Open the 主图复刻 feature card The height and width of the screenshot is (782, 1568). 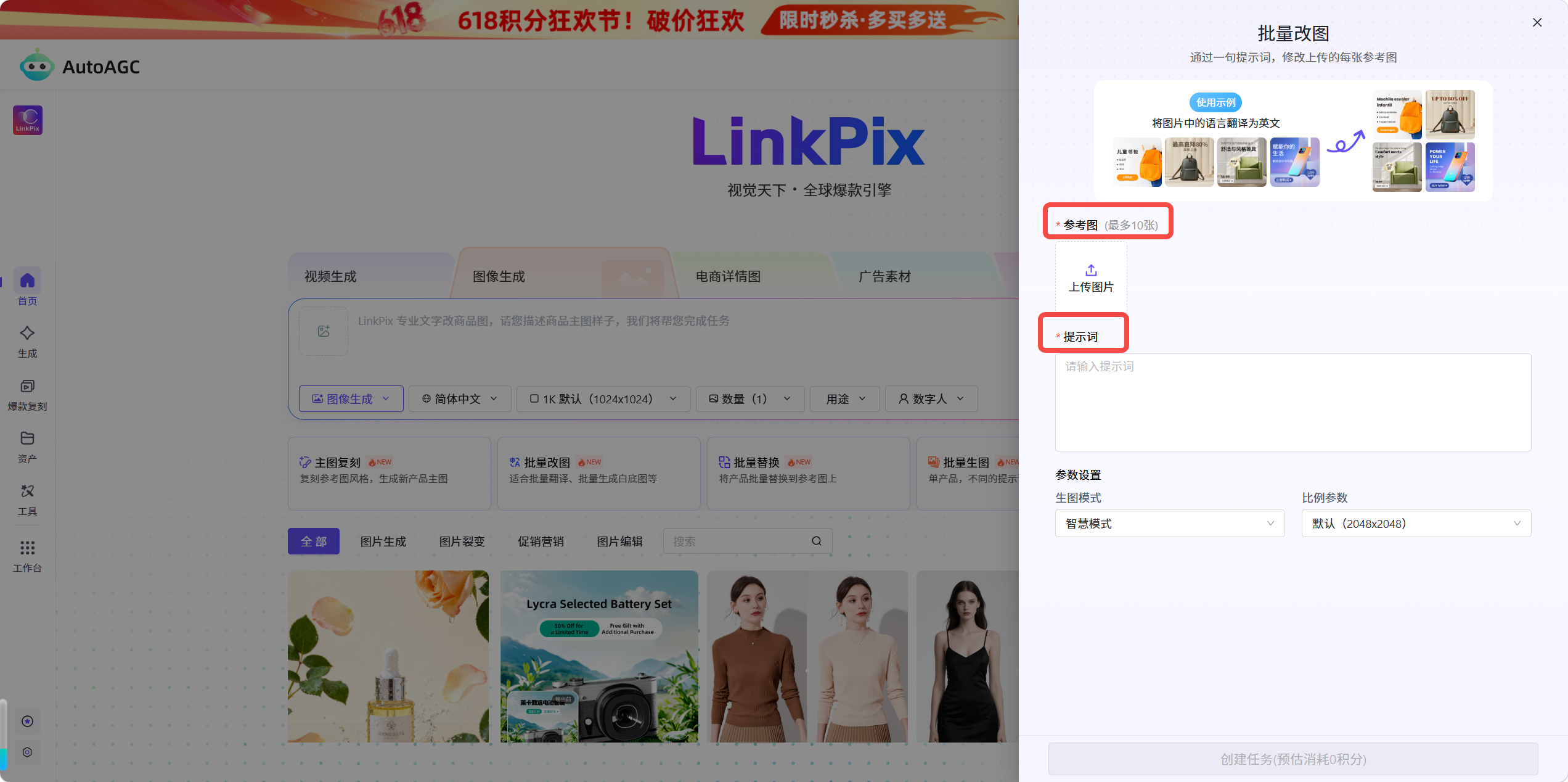pos(390,474)
